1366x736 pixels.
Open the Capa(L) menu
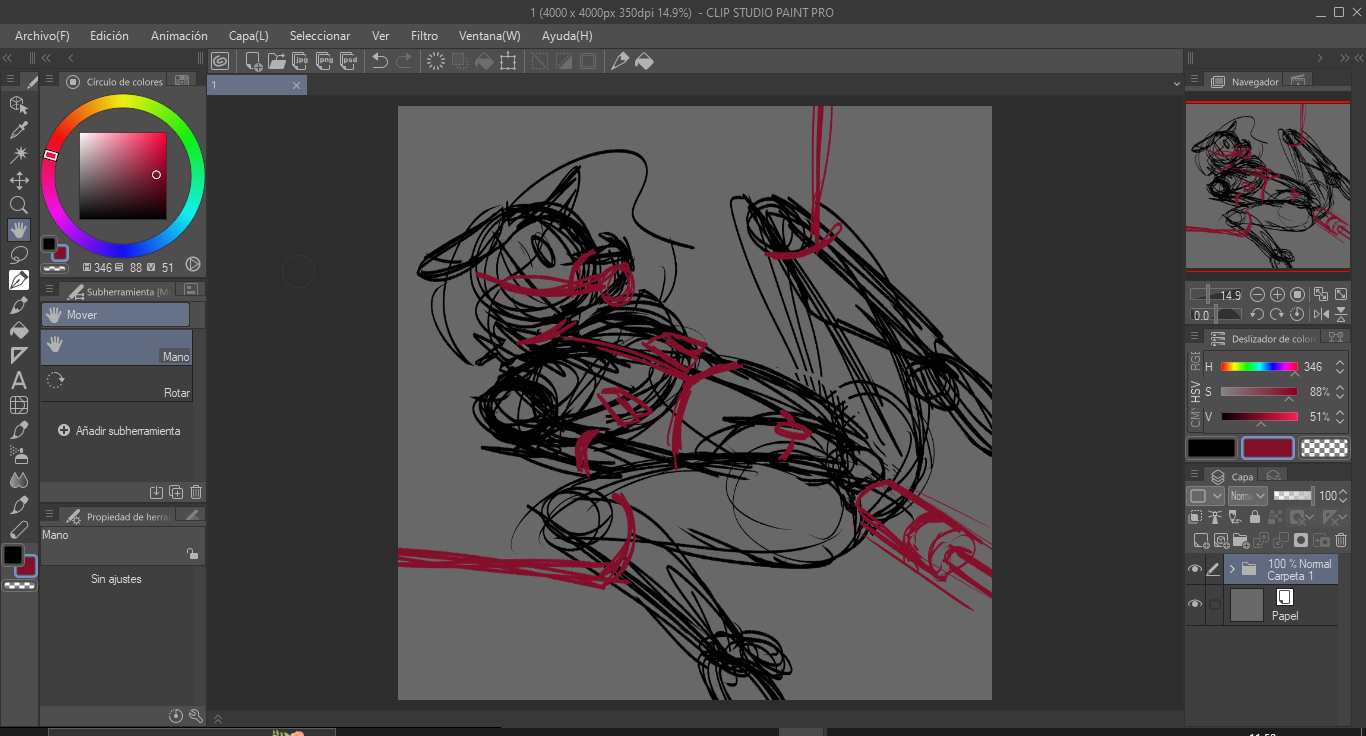[x=248, y=36]
